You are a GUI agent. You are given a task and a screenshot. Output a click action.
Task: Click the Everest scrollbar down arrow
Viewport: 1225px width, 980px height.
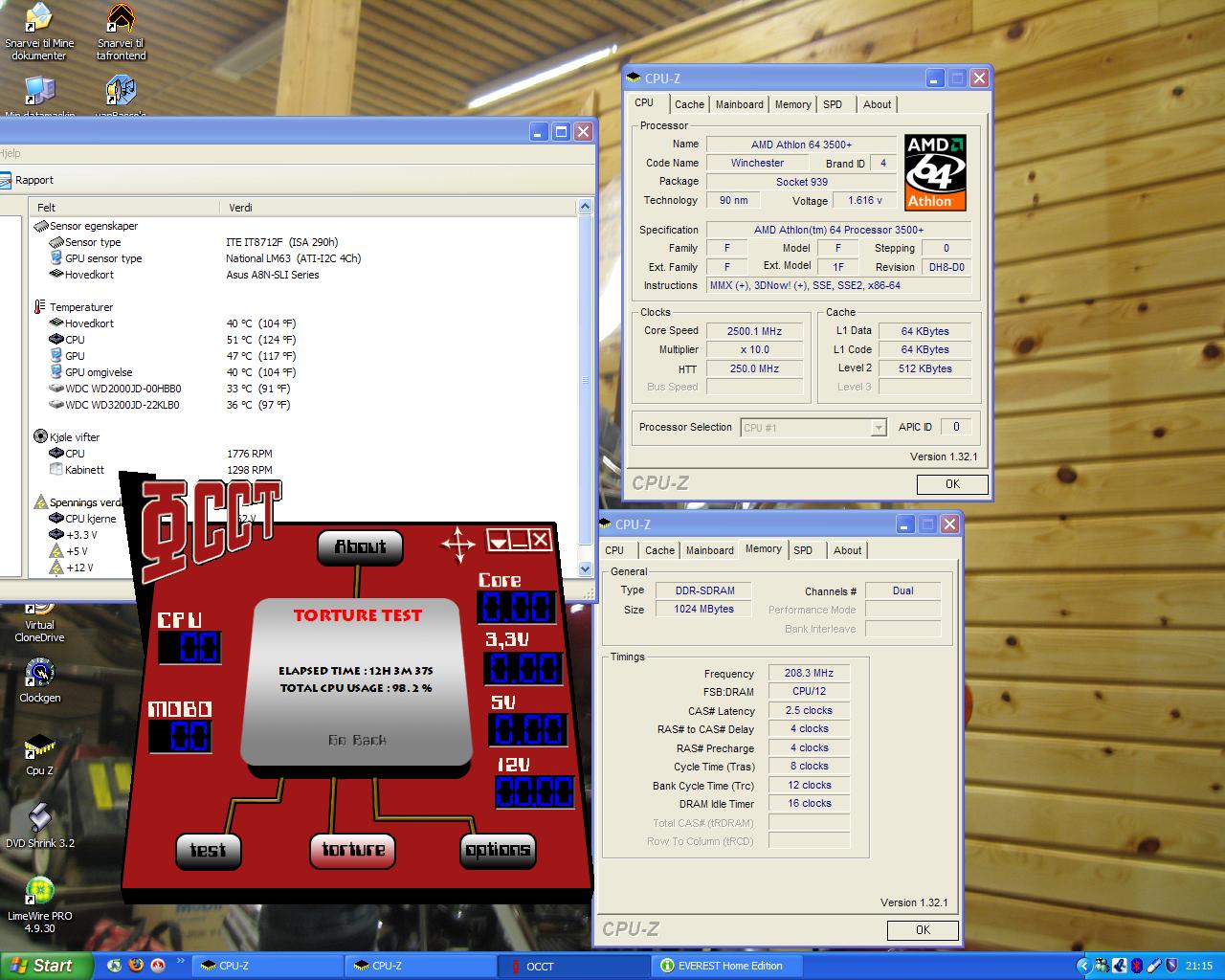pyautogui.click(x=586, y=568)
